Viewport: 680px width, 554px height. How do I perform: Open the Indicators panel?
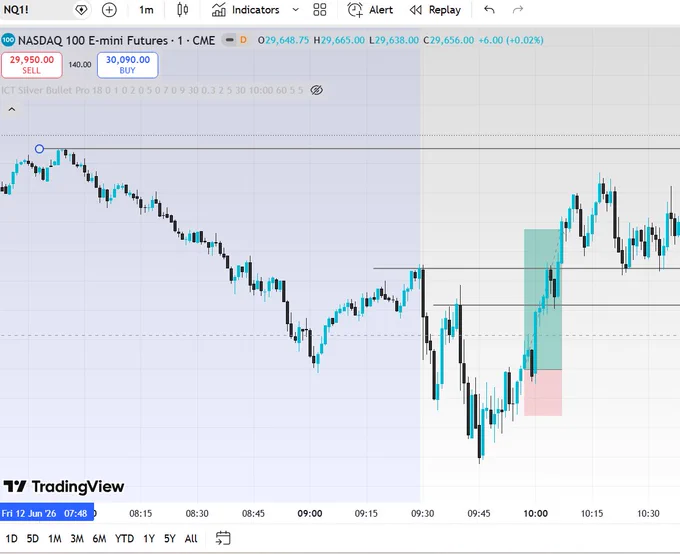[x=245, y=10]
